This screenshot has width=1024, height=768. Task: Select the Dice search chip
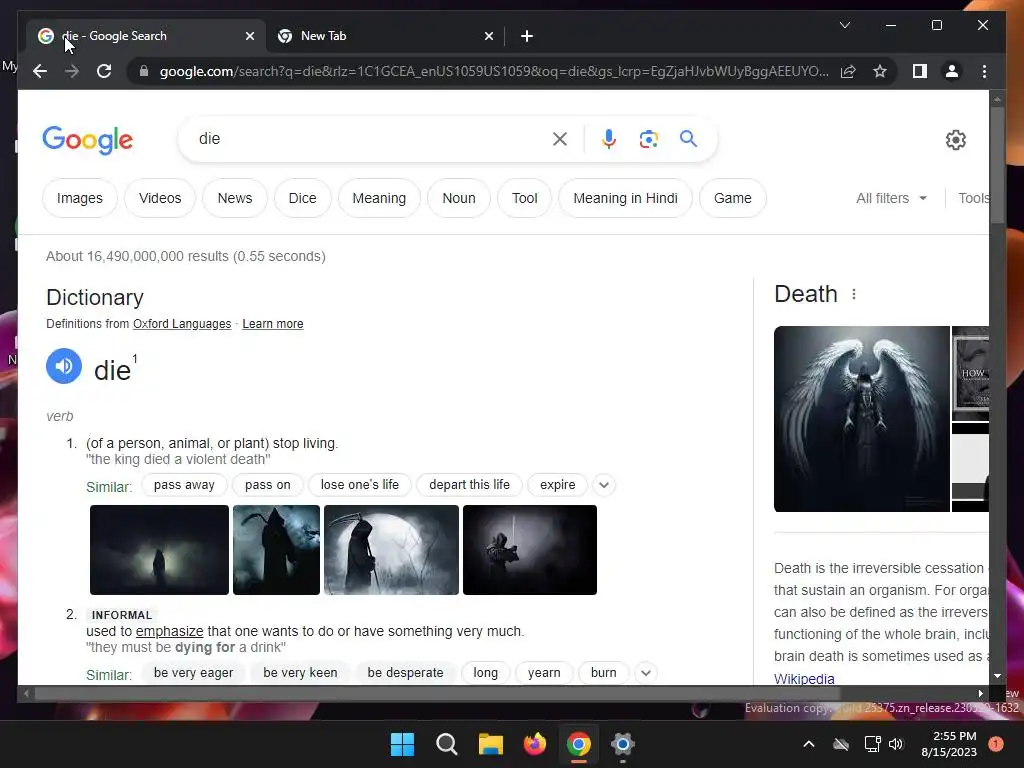302,198
